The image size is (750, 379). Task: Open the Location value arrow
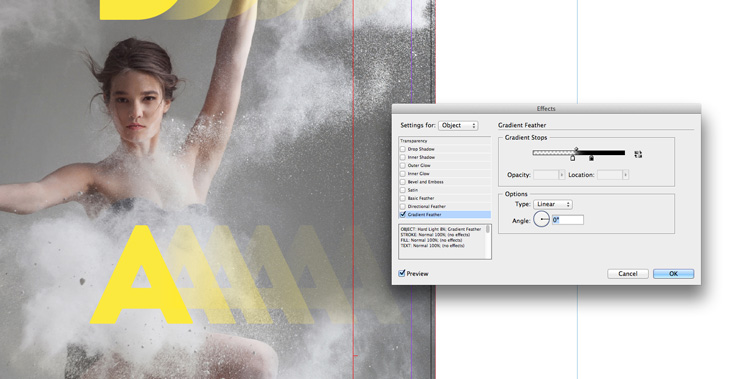point(625,175)
